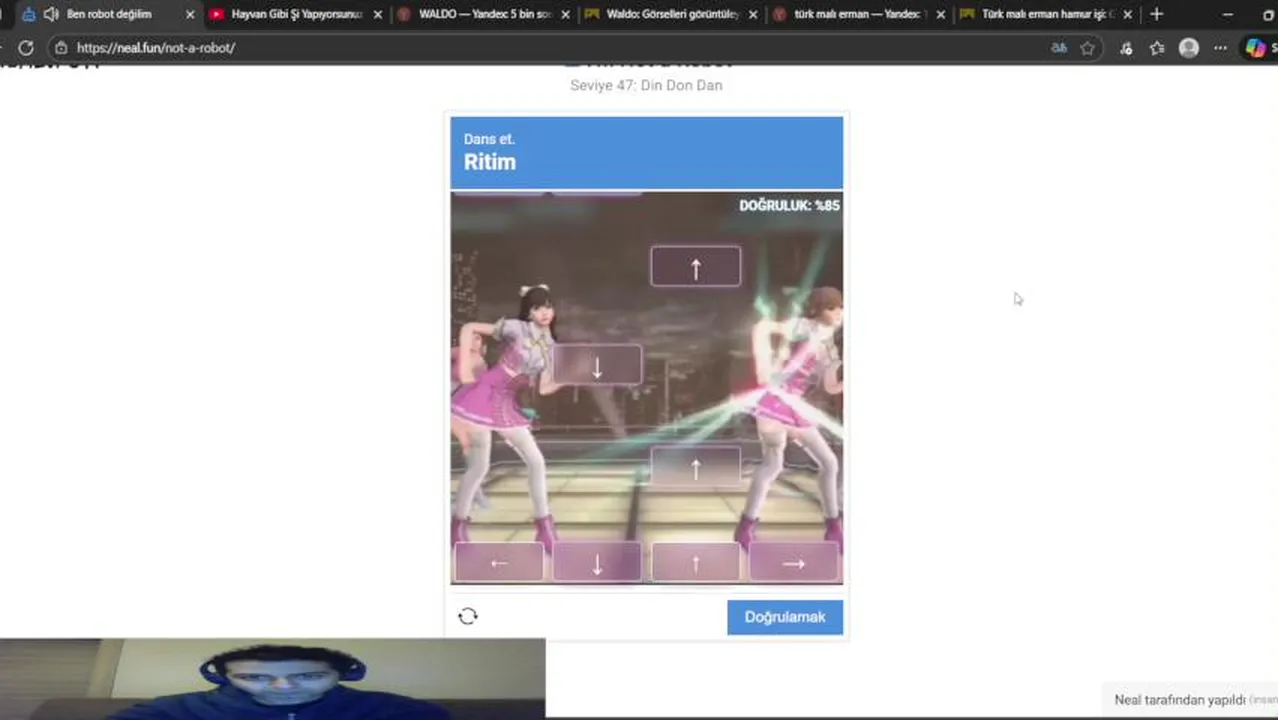Click the webcam video thumbnail
1278x720 pixels.
(273, 679)
